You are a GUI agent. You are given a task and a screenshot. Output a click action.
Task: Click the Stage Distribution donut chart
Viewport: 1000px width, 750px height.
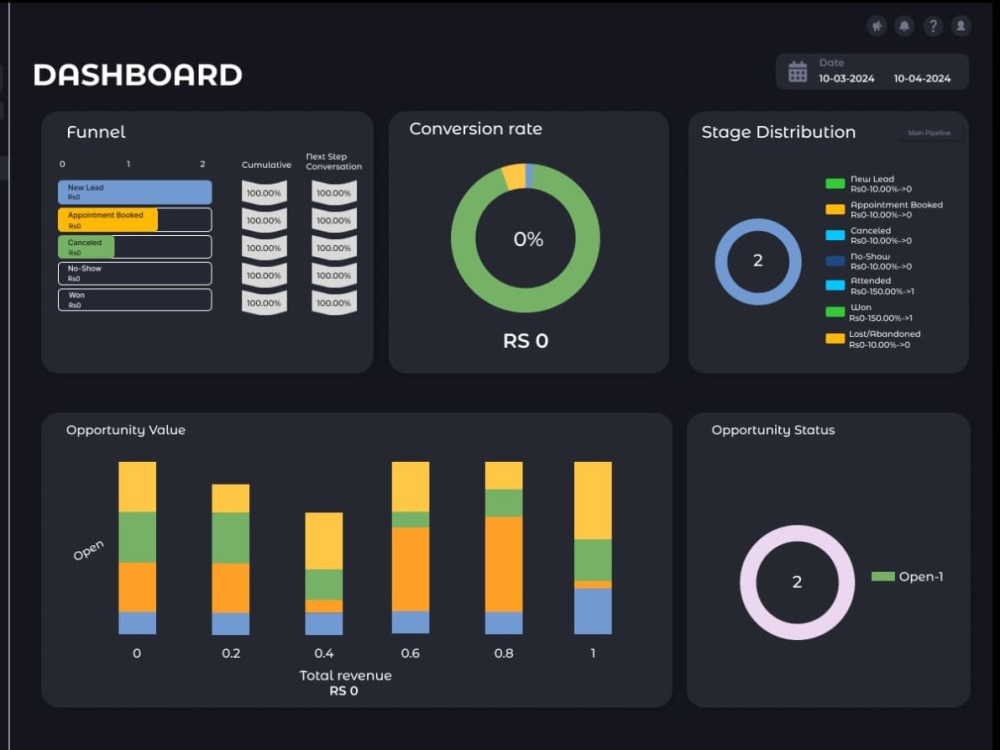pyautogui.click(x=758, y=261)
